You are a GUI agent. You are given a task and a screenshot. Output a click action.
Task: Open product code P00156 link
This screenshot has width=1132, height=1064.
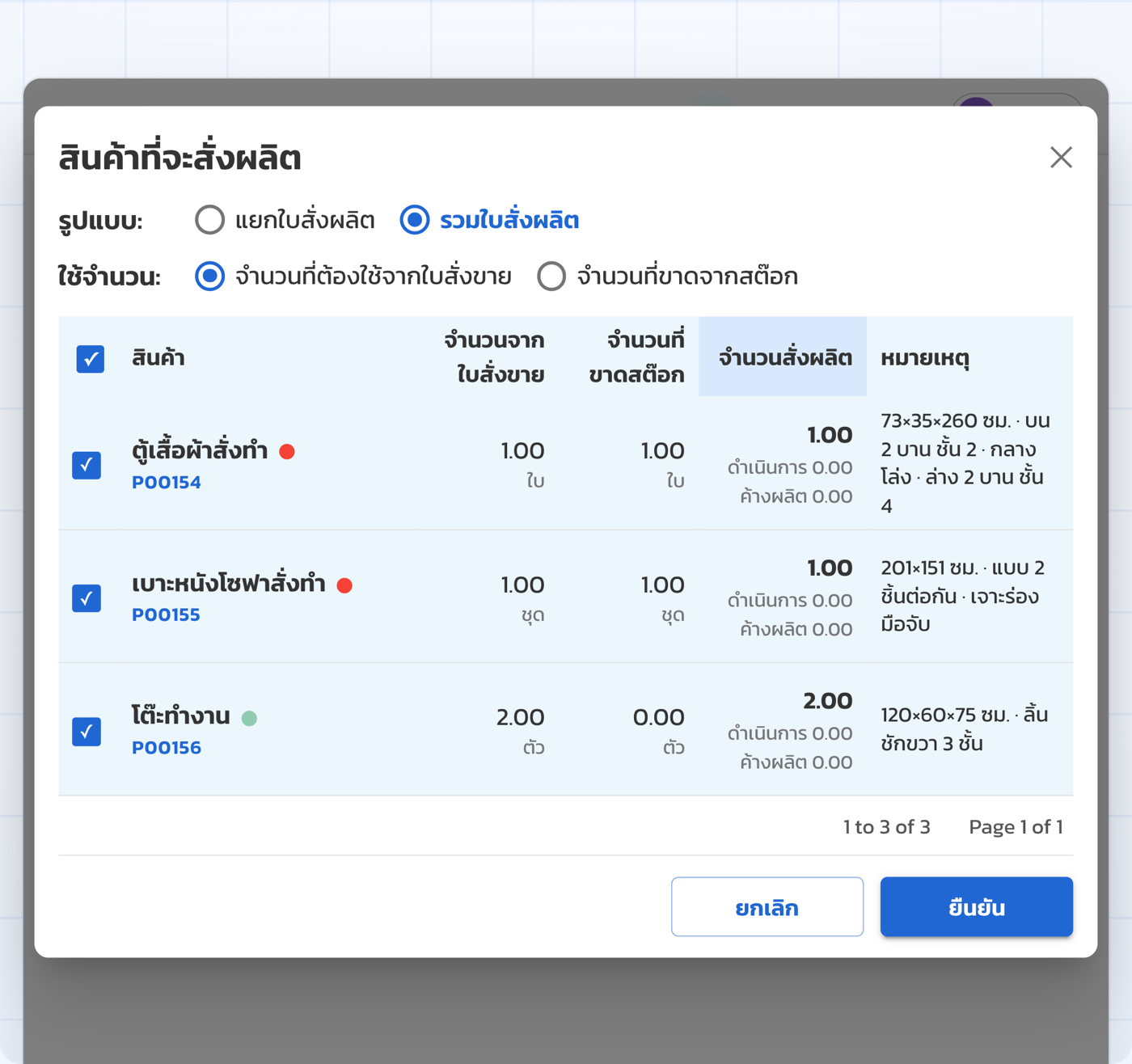[x=167, y=748]
